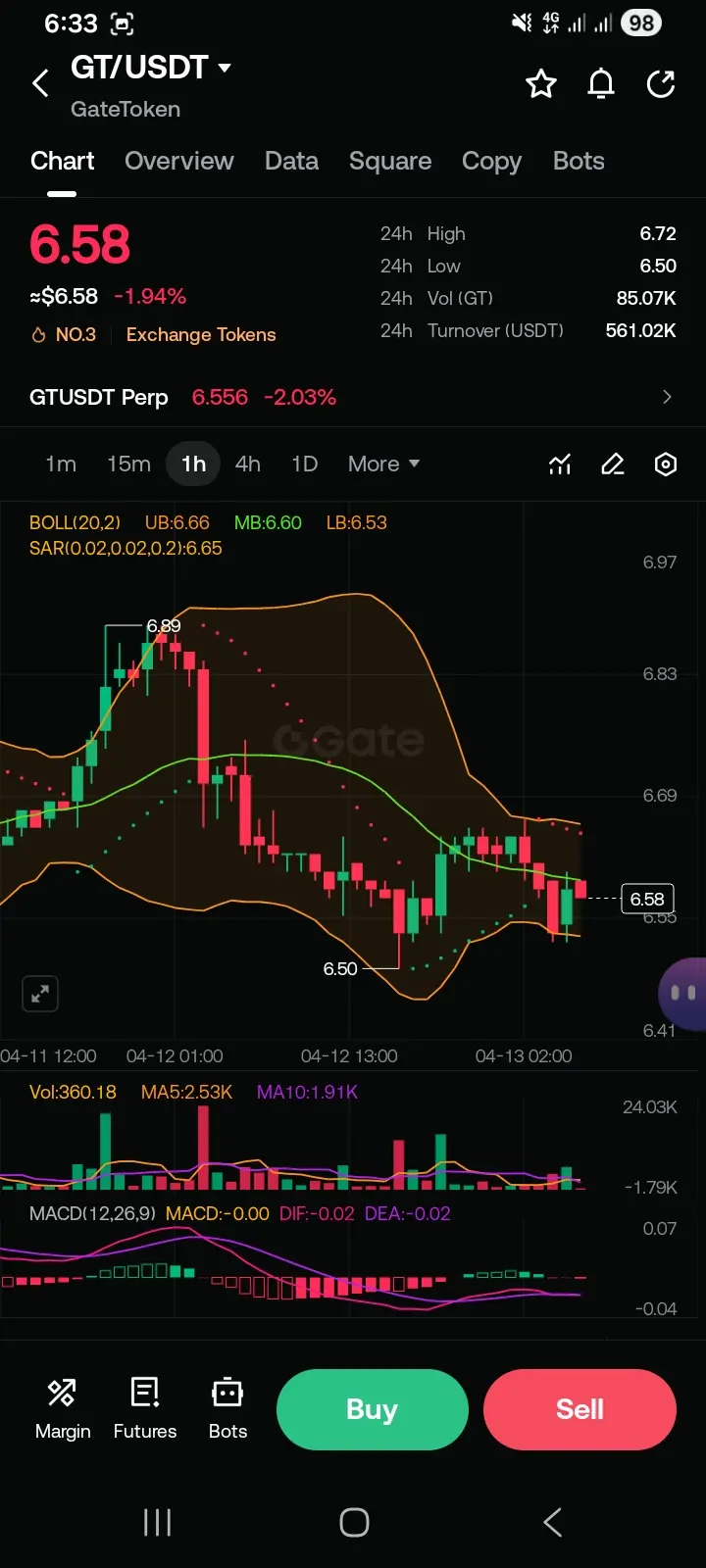Viewport: 706px width, 1568px height.
Task: Tap the current price tag 6.58 on chart
Action: [x=647, y=899]
